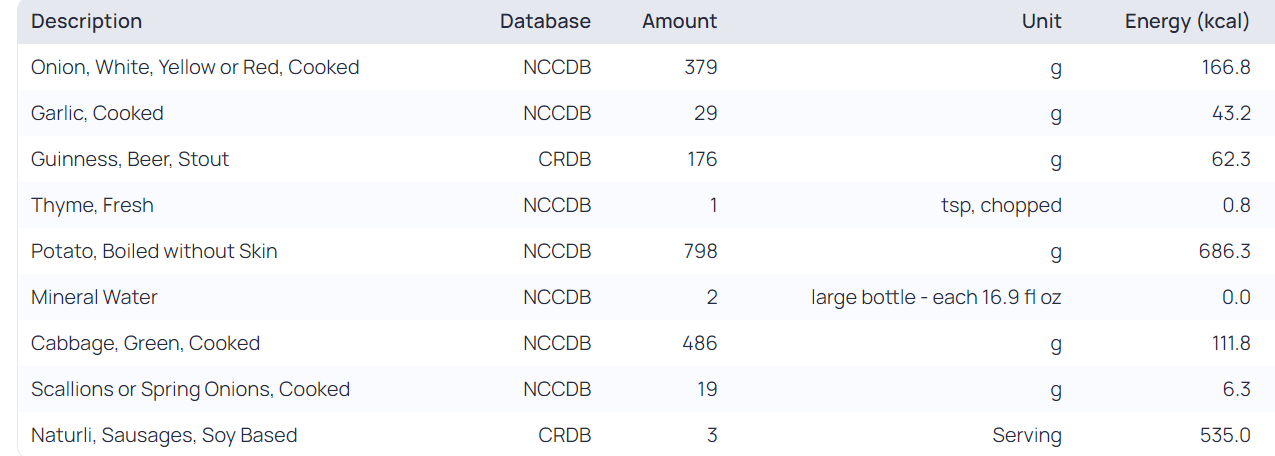Viewport: 1275px width, 456px height.
Task: Select Potato, Boiled without Skin row
Action: coord(154,251)
